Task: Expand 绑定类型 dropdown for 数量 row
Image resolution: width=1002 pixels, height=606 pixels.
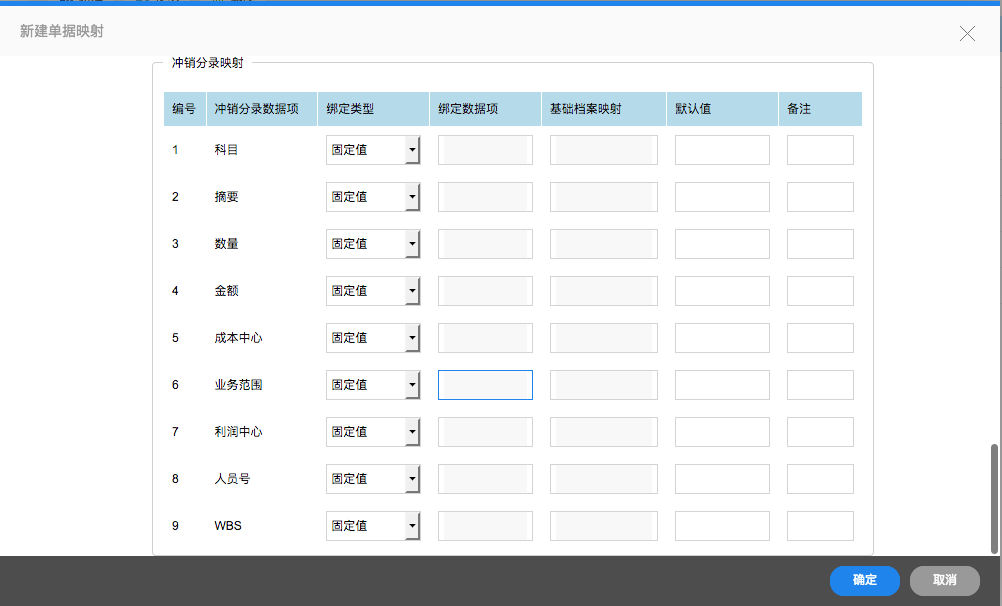Action: click(x=373, y=244)
